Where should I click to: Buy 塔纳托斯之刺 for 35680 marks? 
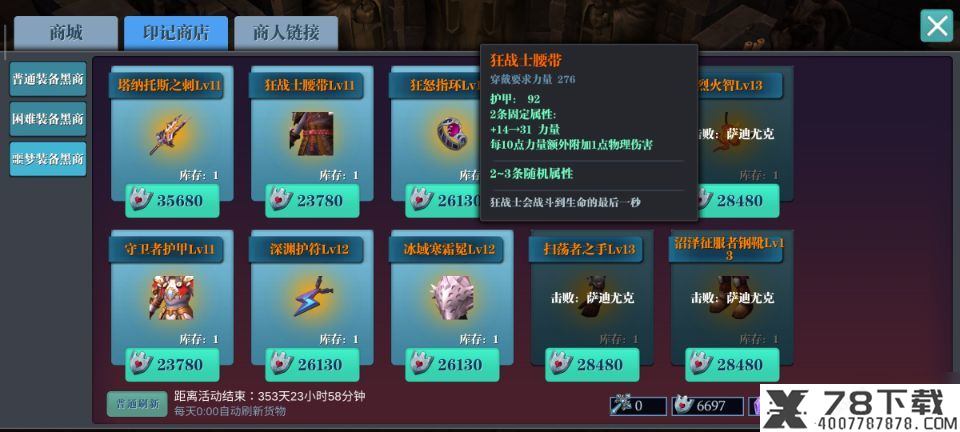172,201
